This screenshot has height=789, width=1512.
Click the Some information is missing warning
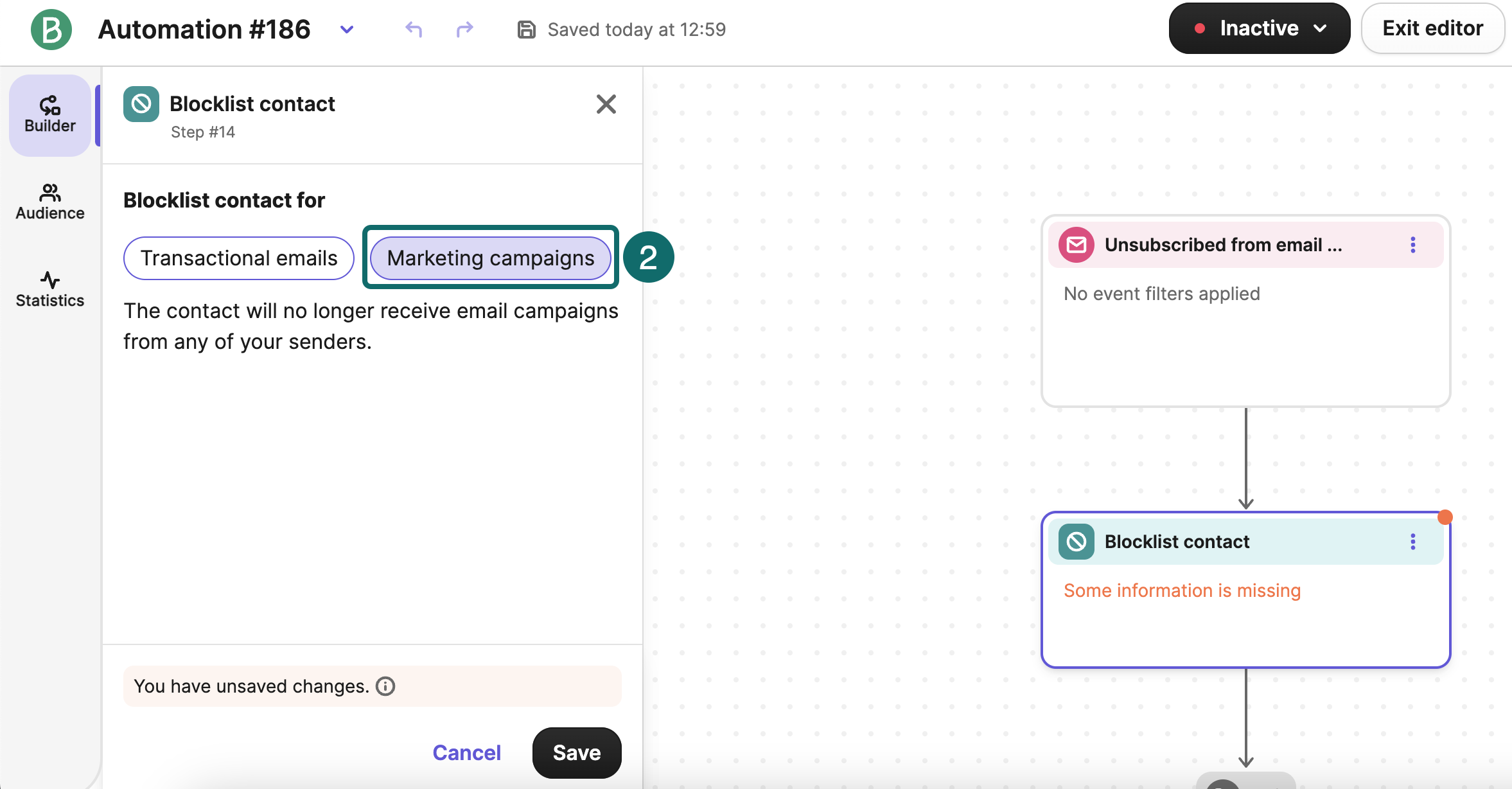pyautogui.click(x=1182, y=590)
